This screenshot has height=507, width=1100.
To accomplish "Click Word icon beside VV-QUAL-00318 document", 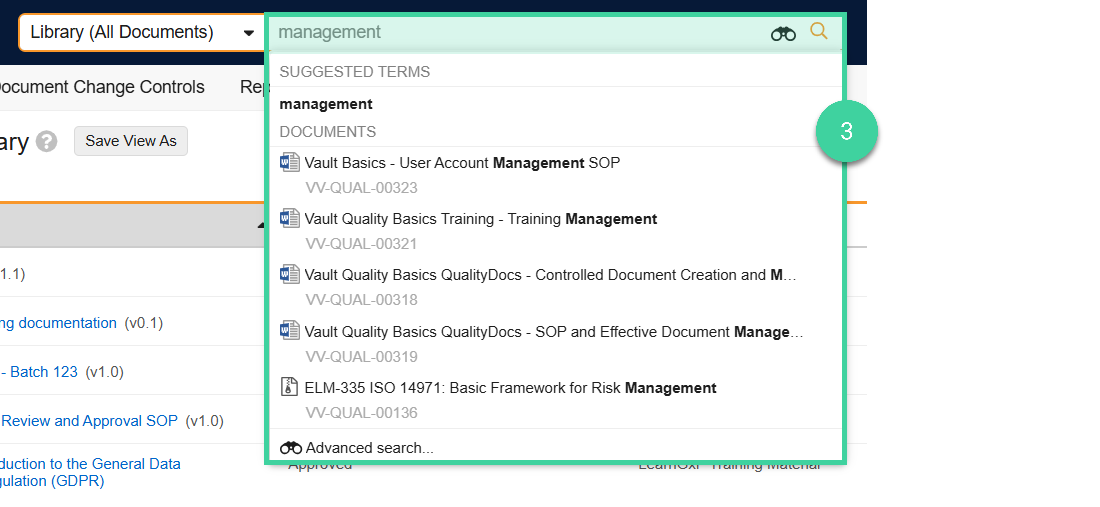I will click(x=290, y=275).
